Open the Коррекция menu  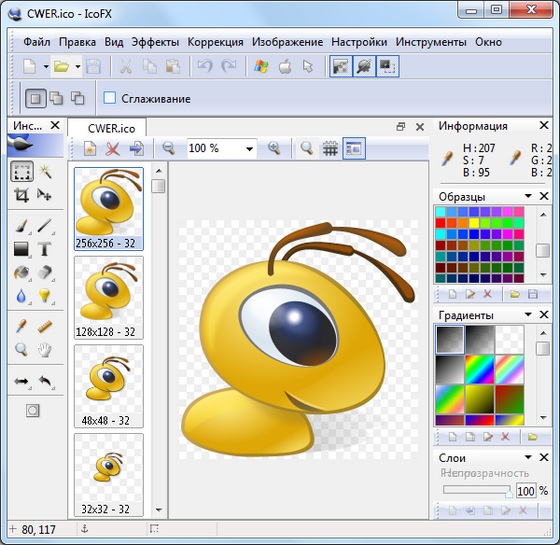point(215,42)
